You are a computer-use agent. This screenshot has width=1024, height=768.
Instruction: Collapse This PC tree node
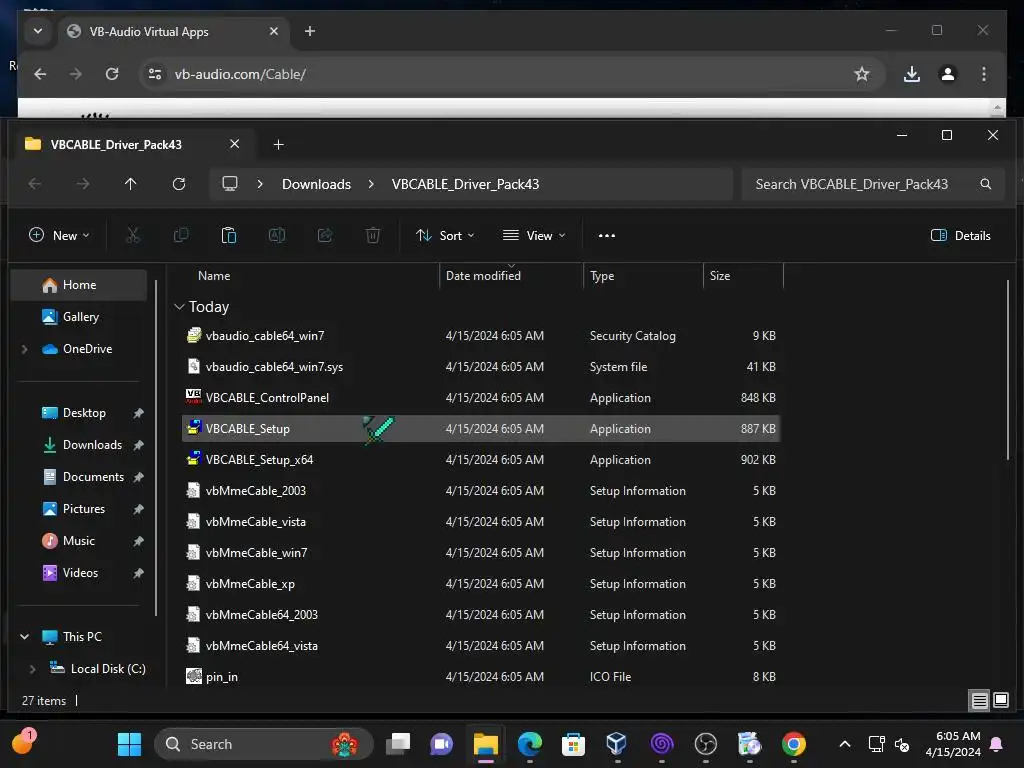(x=25, y=637)
